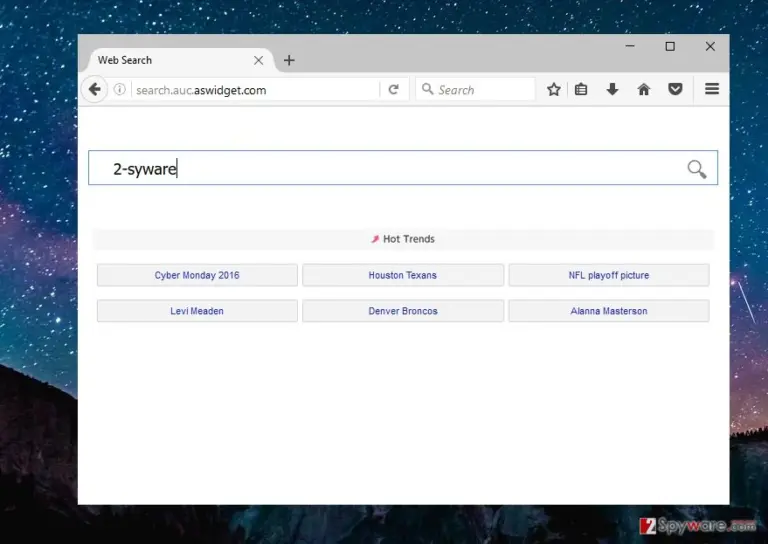Click the page search magnifier icon
Viewport: 768px width, 544px height.
click(696, 169)
